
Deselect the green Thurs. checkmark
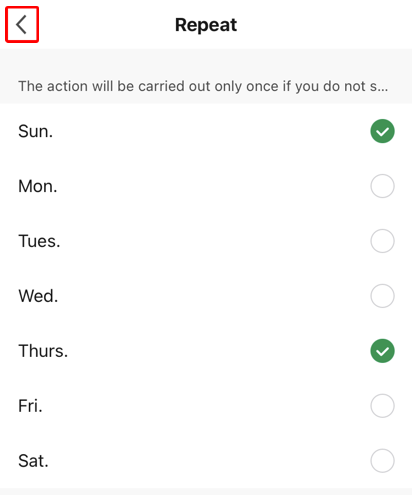(x=382, y=351)
